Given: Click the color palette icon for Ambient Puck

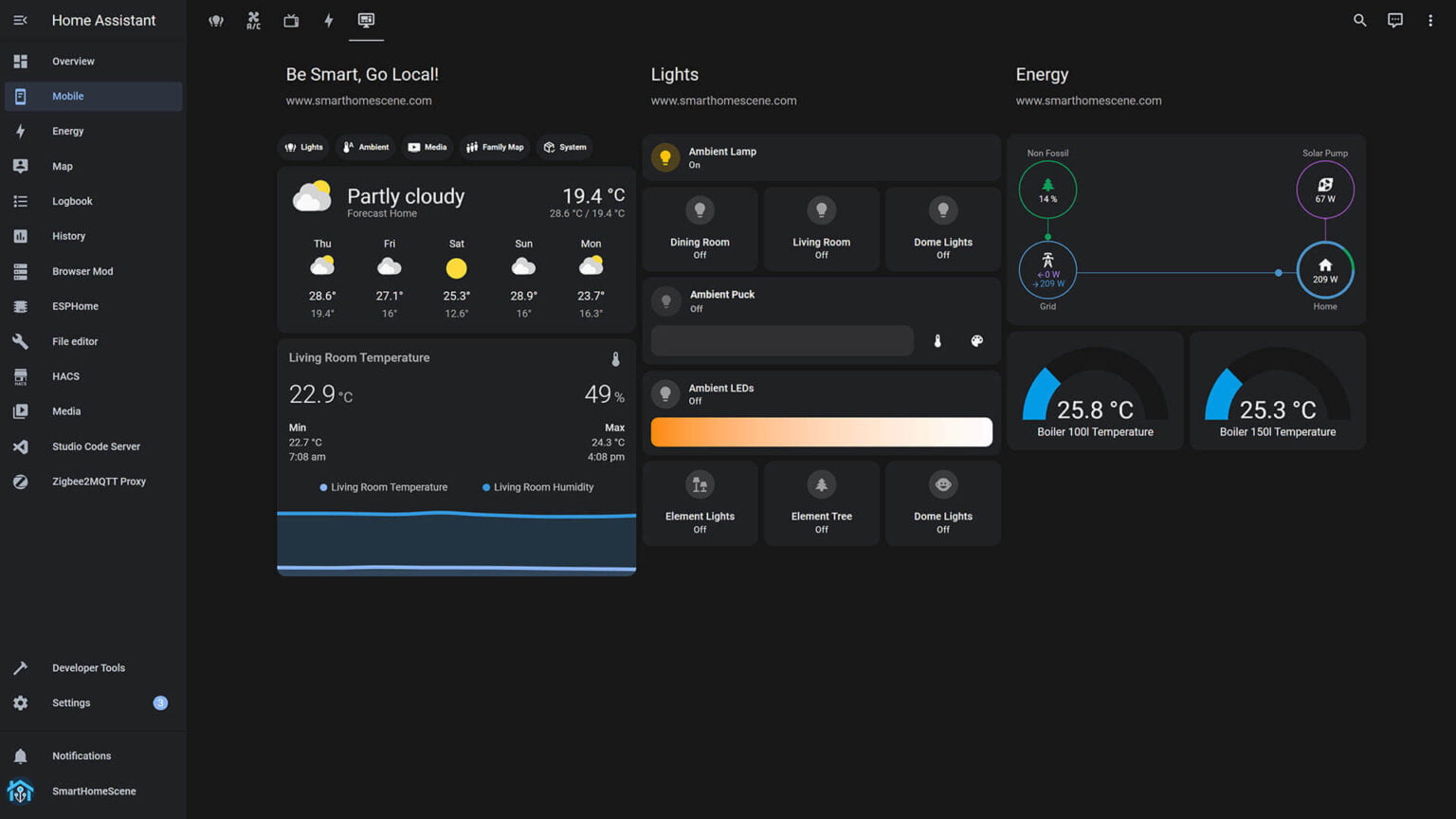Looking at the screenshot, I should point(976,341).
